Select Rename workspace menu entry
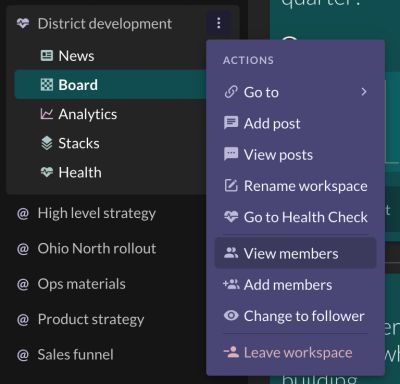 [295, 186]
